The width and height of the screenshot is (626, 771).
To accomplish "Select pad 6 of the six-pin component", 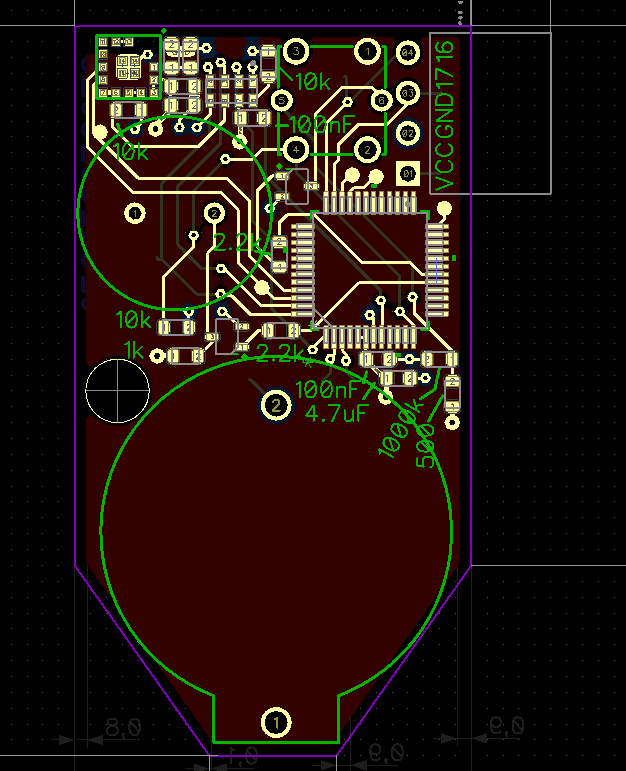I will point(381,100).
